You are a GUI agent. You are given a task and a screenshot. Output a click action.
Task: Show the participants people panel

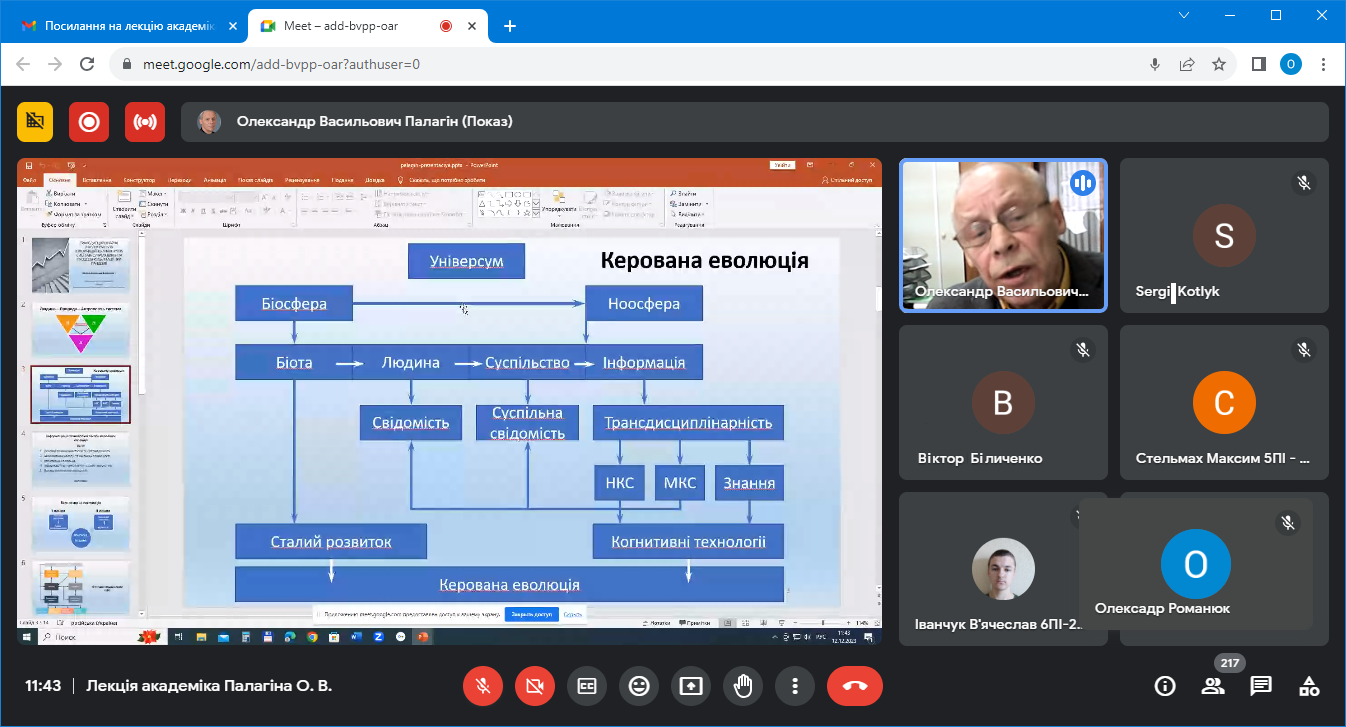coord(1213,686)
